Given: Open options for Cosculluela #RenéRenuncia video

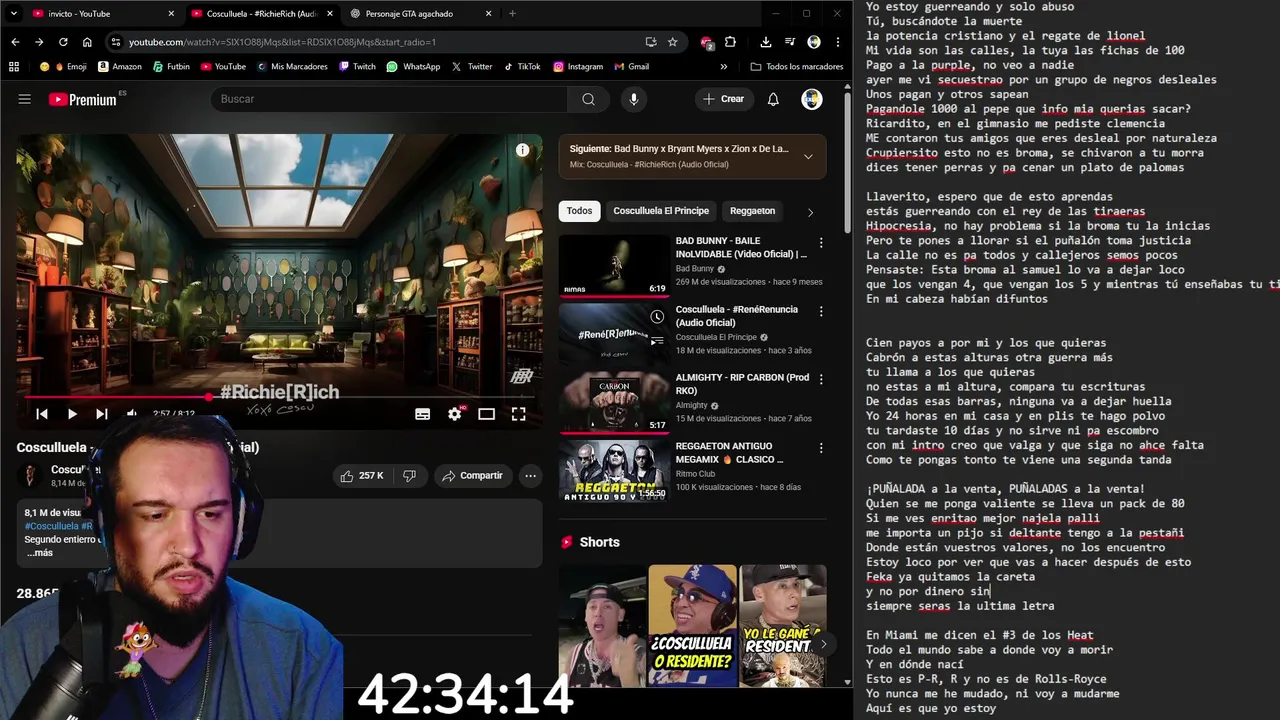Looking at the screenshot, I should [x=821, y=311].
